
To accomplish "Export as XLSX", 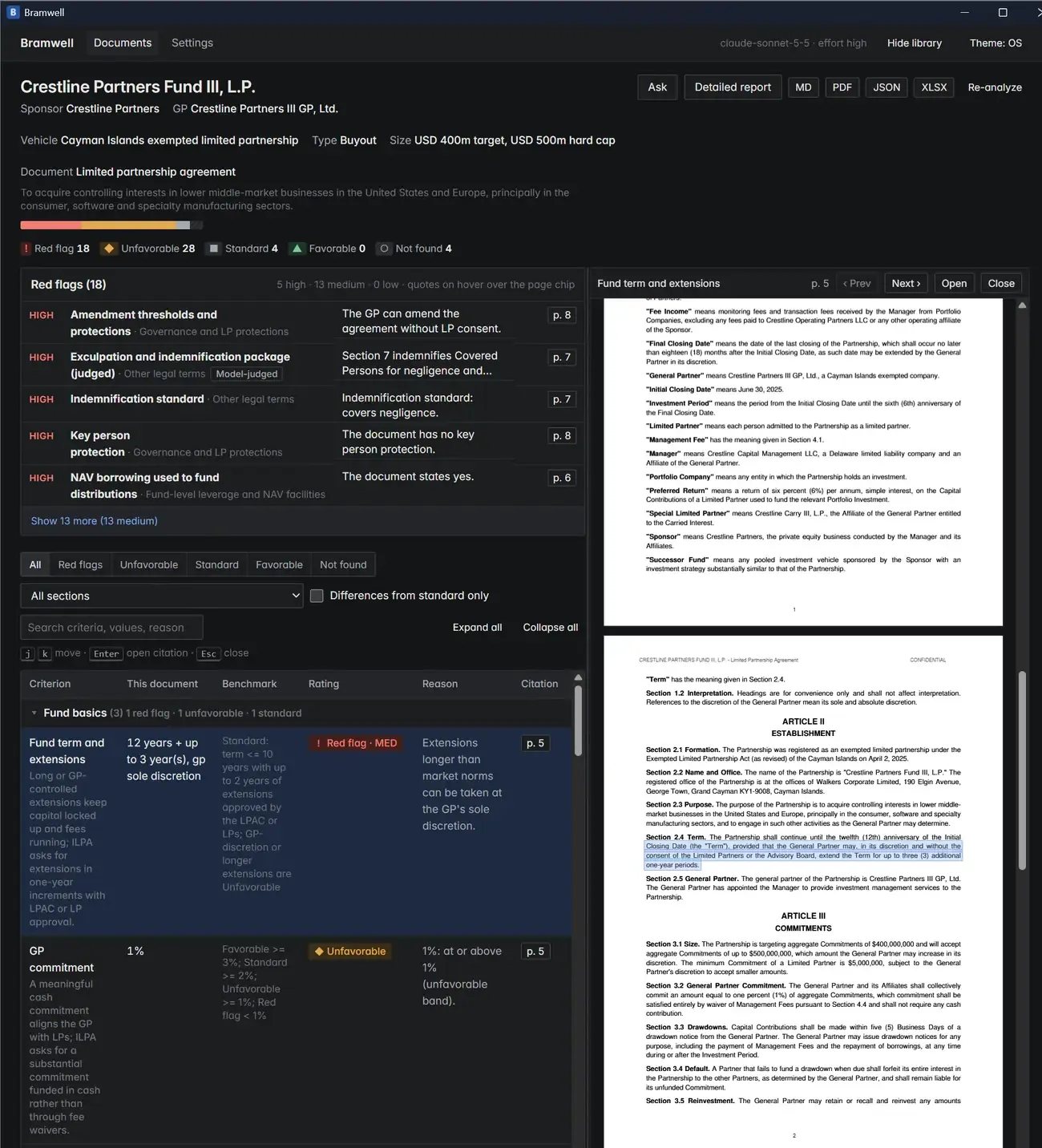I will (934, 87).
